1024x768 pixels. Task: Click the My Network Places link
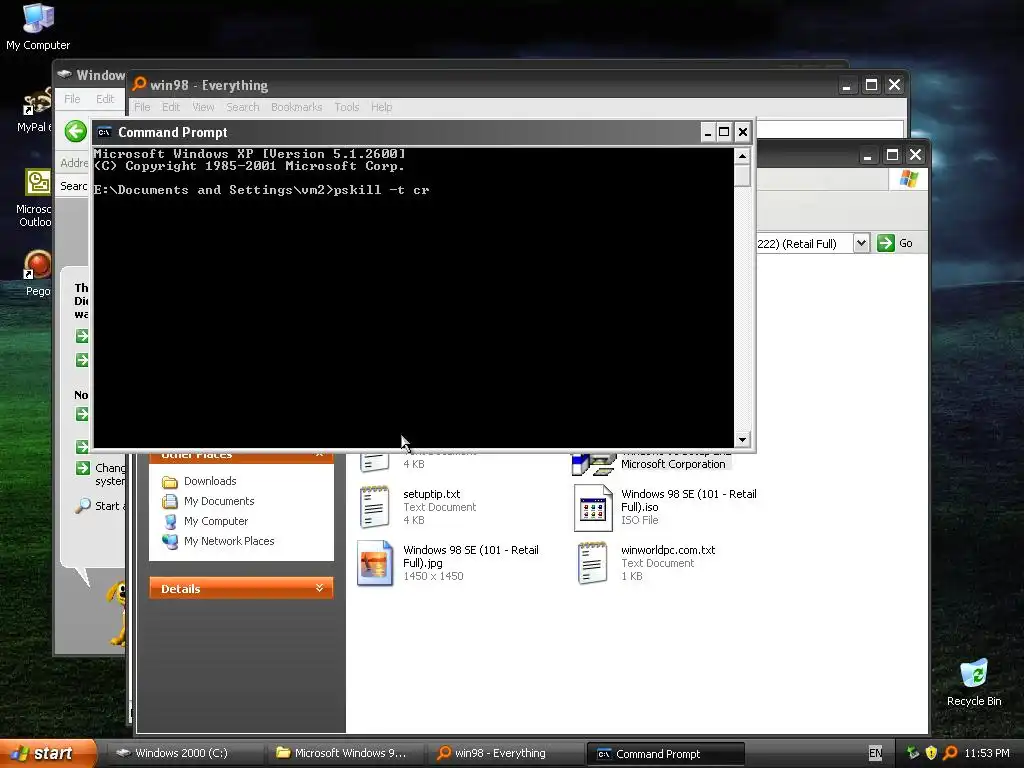[x=229, y=541]
